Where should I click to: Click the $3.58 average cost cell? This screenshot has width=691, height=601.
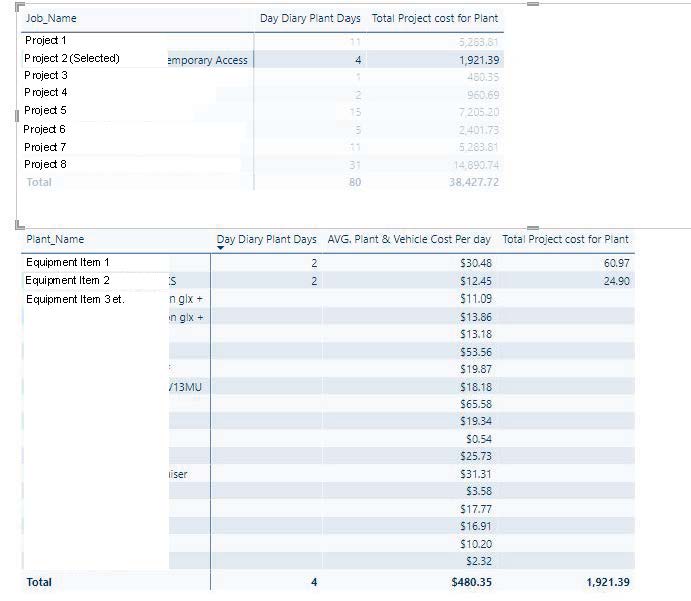(x=479, y=491)
